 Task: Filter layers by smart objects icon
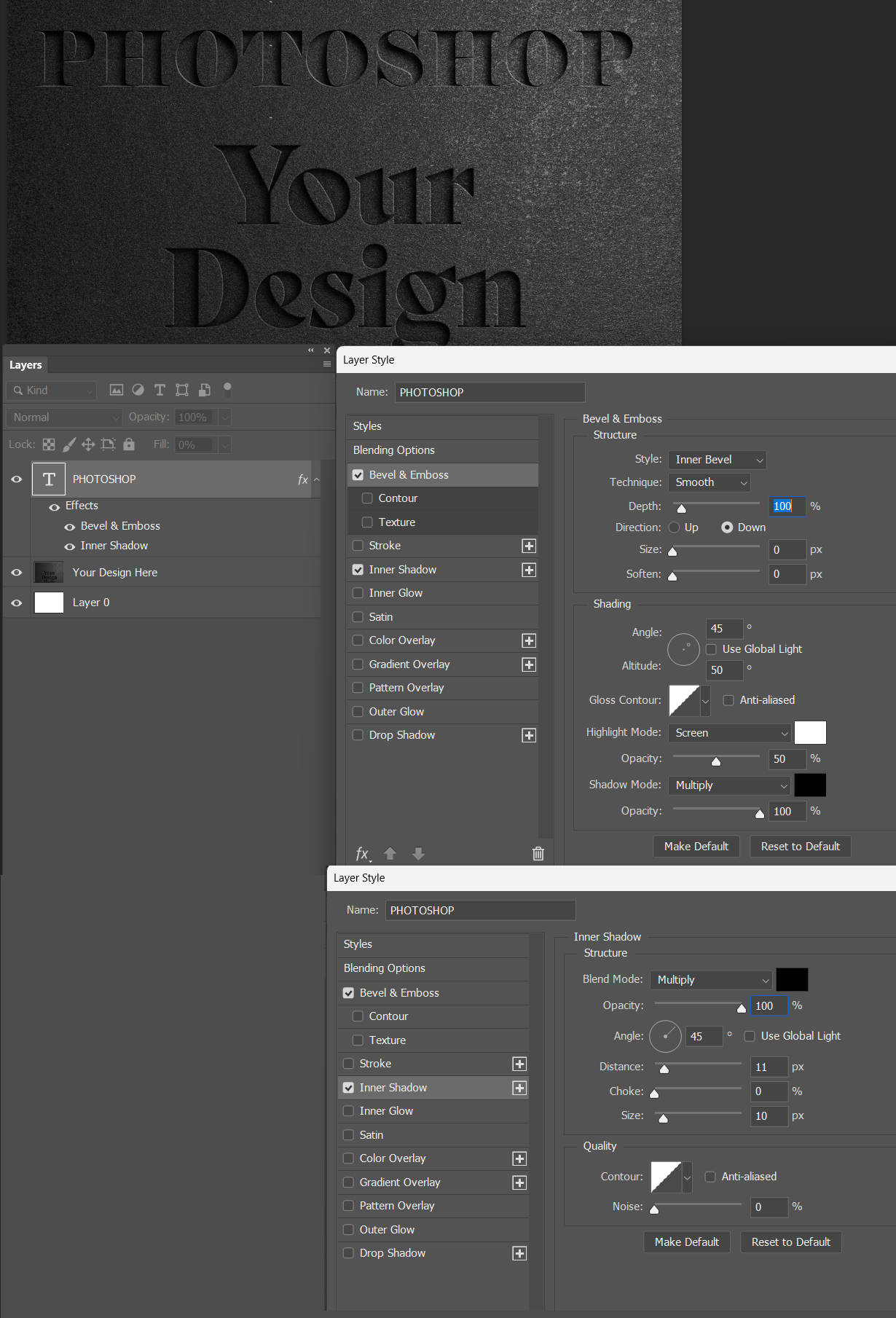pyautogui.click(x=205, y=390)
